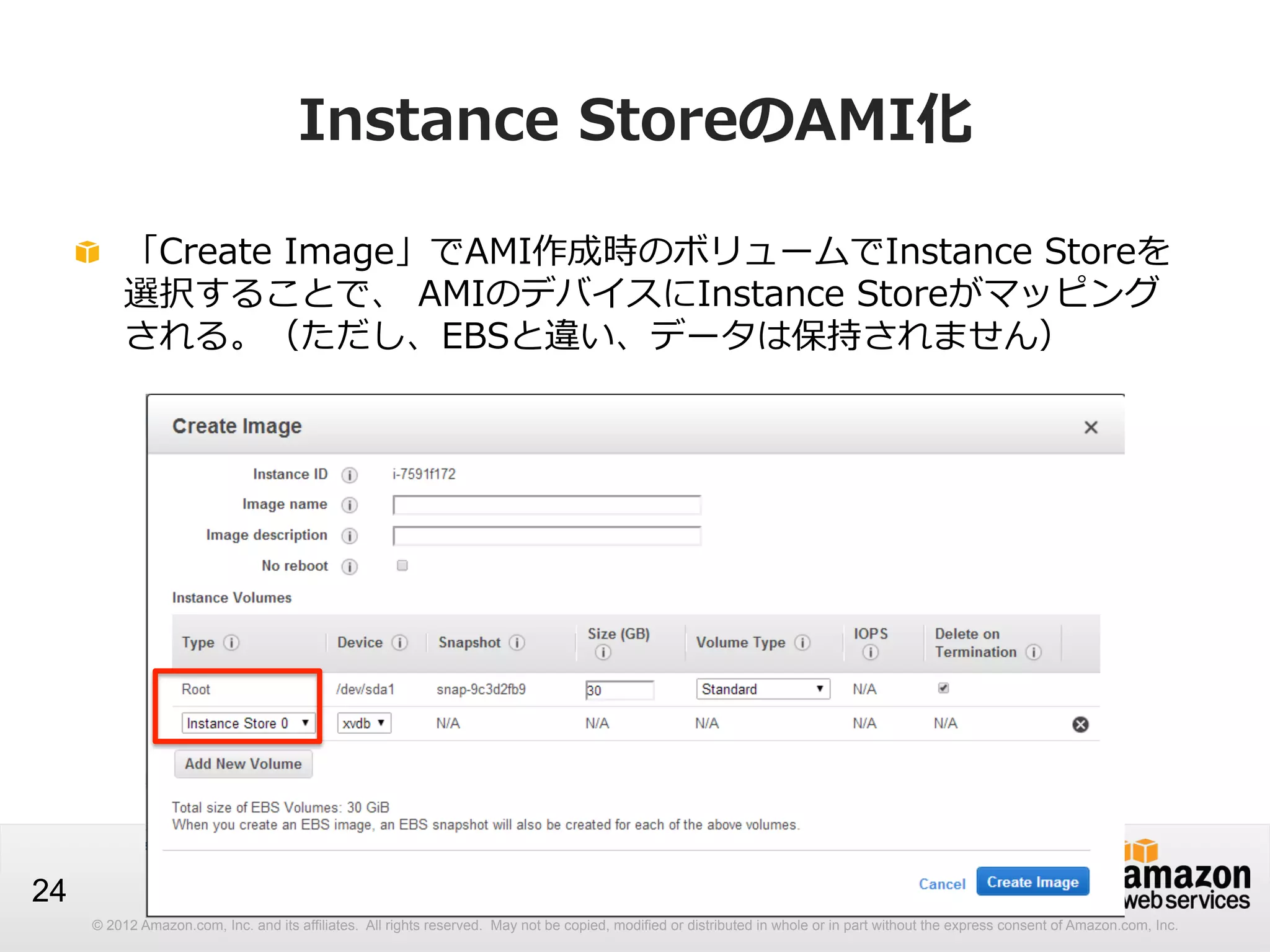The height and width of the screenshot is (952, 1270).
Task: Click the info icon next to No reboot
Action: (350, 566)
